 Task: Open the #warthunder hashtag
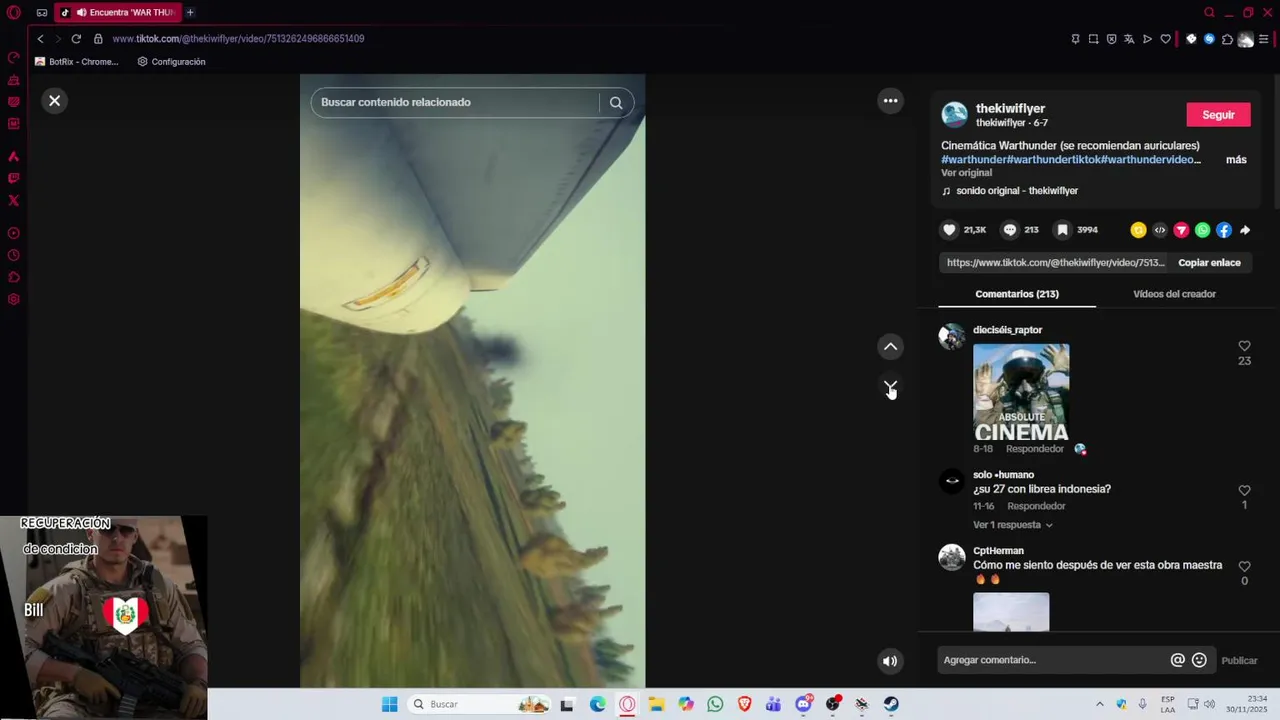click(973, 160)
